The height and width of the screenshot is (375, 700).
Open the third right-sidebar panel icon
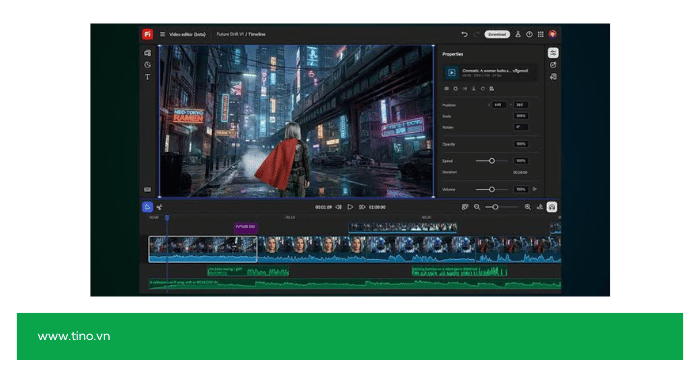(553, 77)
